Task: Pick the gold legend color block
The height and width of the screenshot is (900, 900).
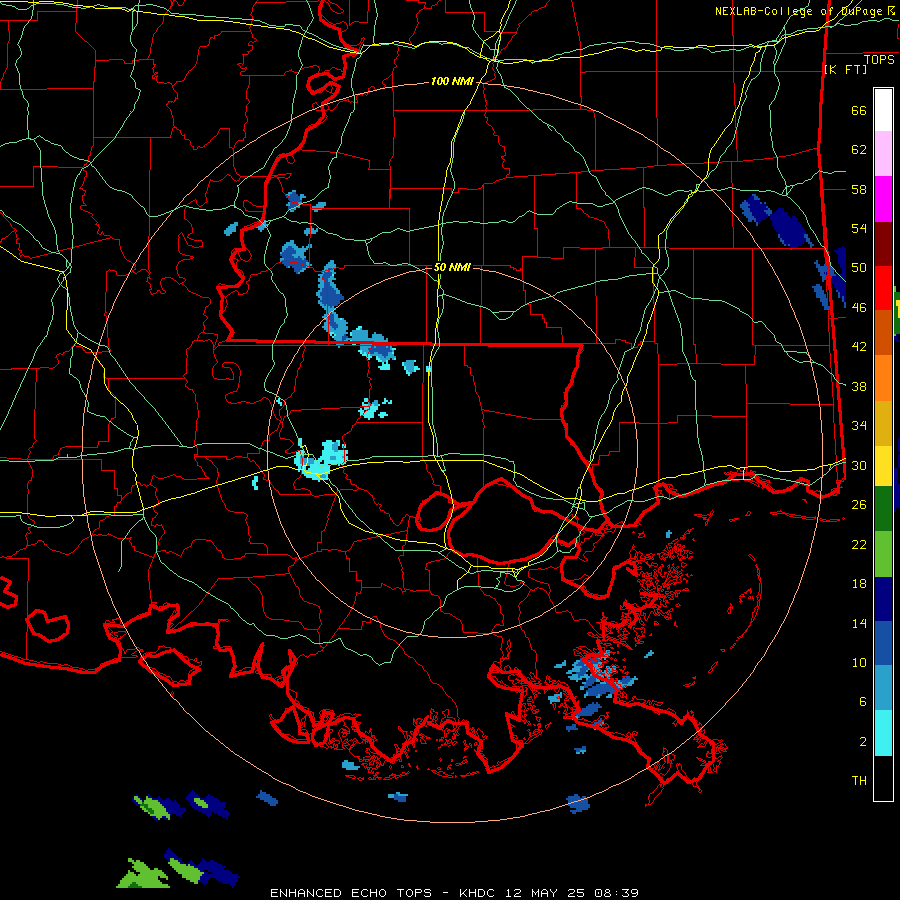Action: 883,422
